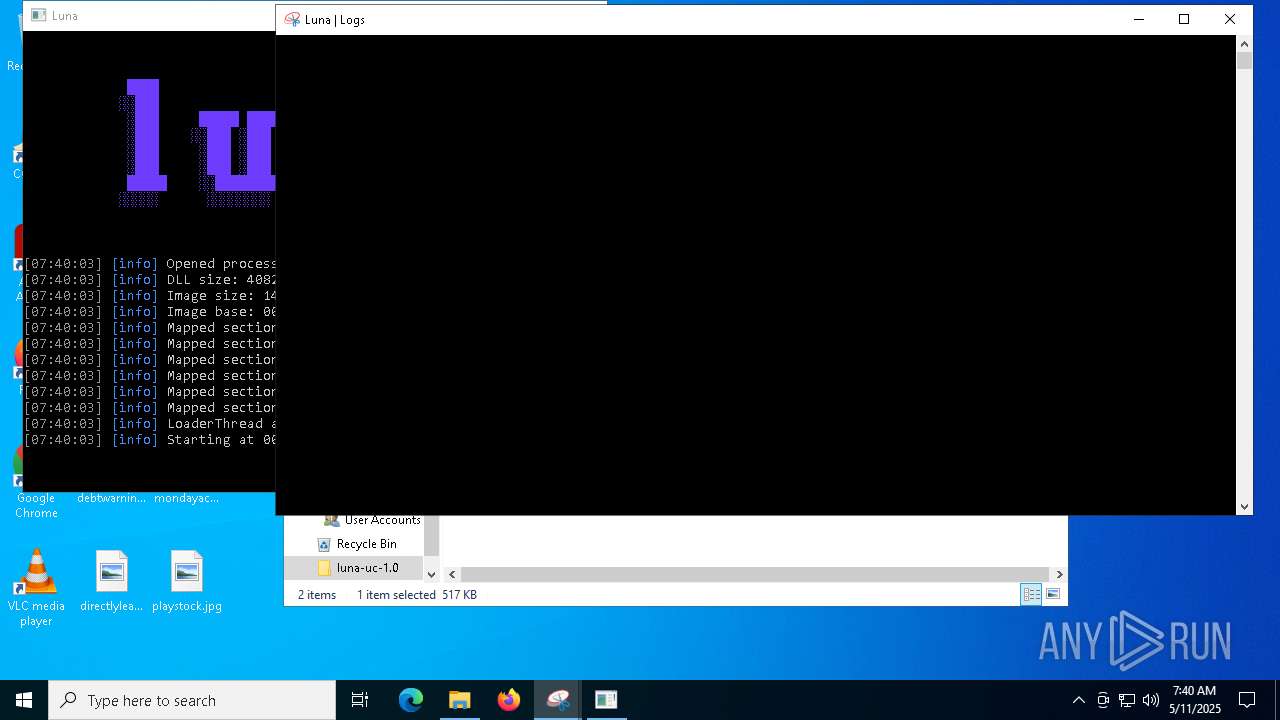Close the Luna Logs window

coord(1230,19)
